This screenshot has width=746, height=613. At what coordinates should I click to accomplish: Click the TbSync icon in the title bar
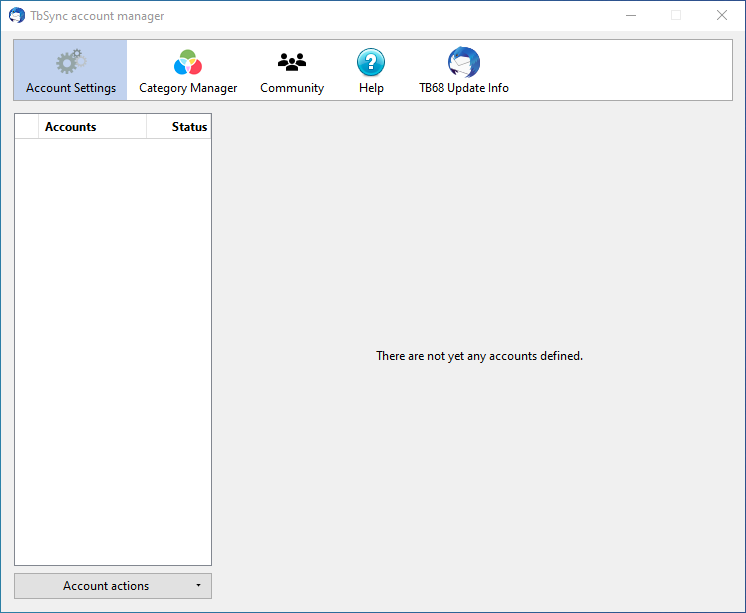[16, 16]
